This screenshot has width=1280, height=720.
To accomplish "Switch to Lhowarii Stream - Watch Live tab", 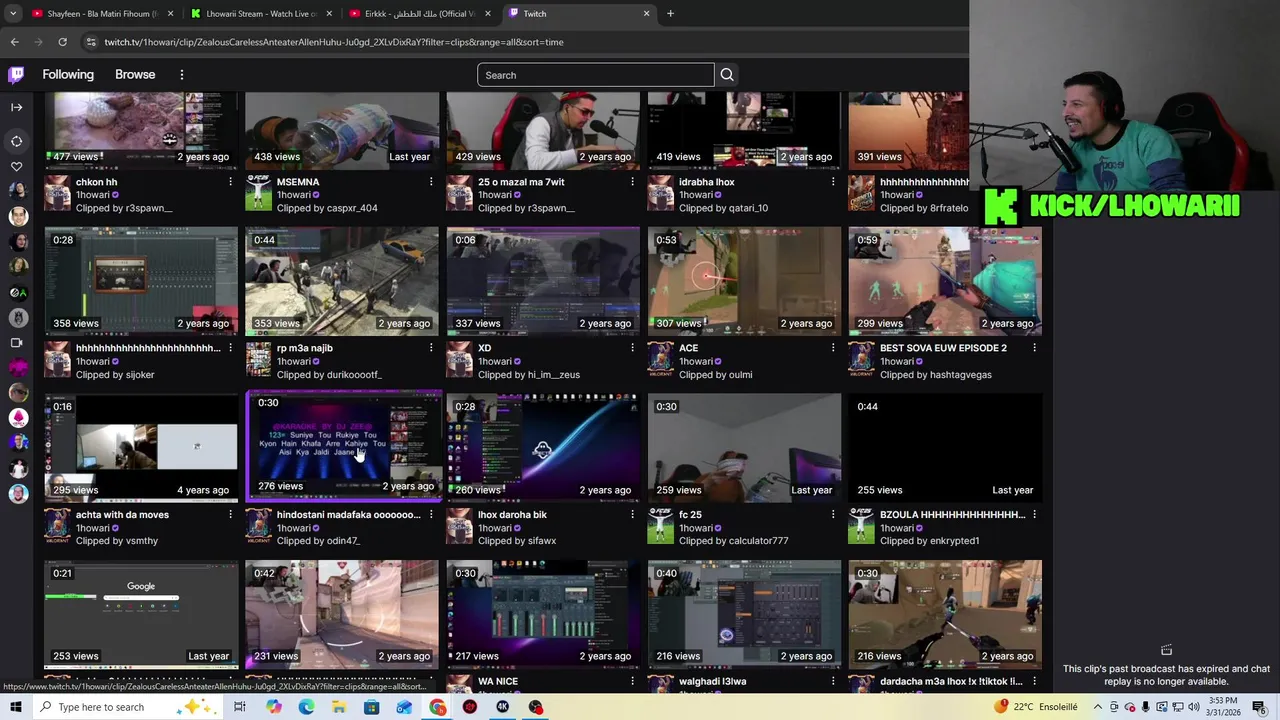I will [260, 14].
